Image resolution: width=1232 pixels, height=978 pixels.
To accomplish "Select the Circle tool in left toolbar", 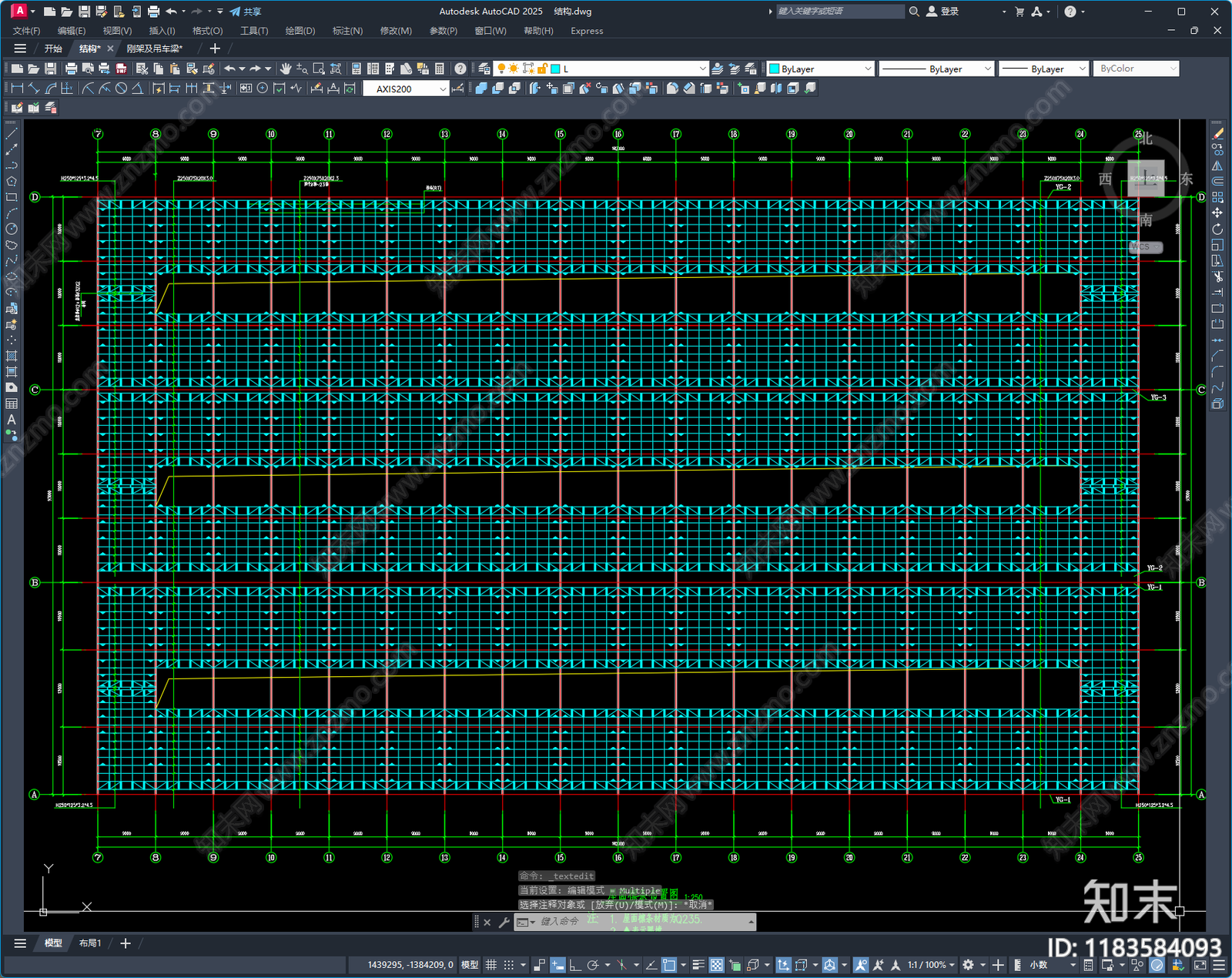I will tap(12, 229).
